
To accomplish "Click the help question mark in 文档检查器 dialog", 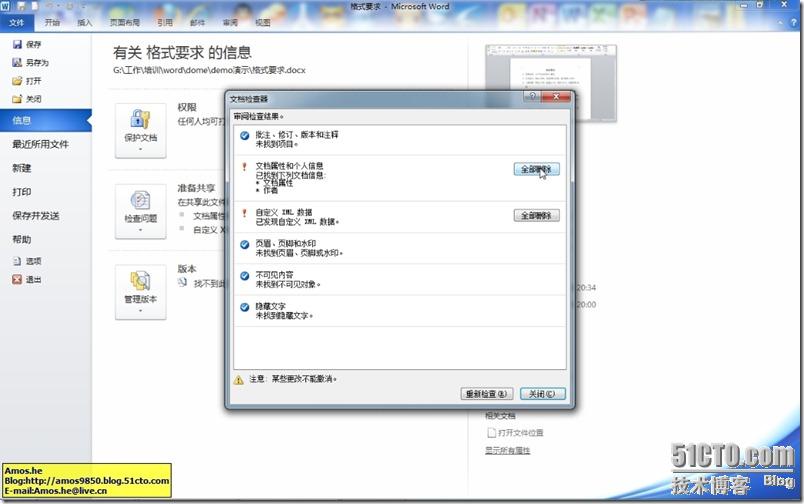I will pyautogui.click(x=532, y=96).
